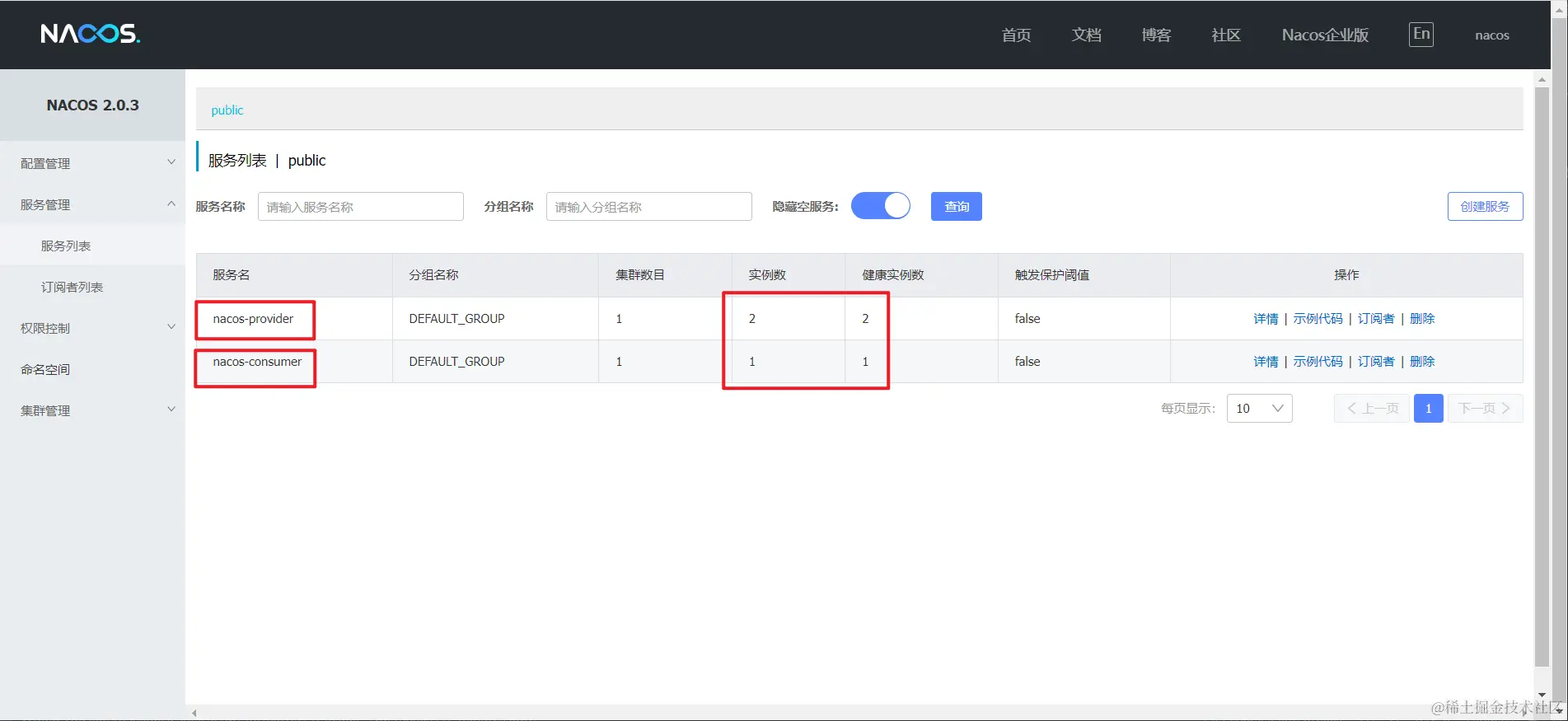Viewport: 1568px width, 721px height.
Task: Open 详情 for nacos-consumer
Action: tap(1266, 361)
